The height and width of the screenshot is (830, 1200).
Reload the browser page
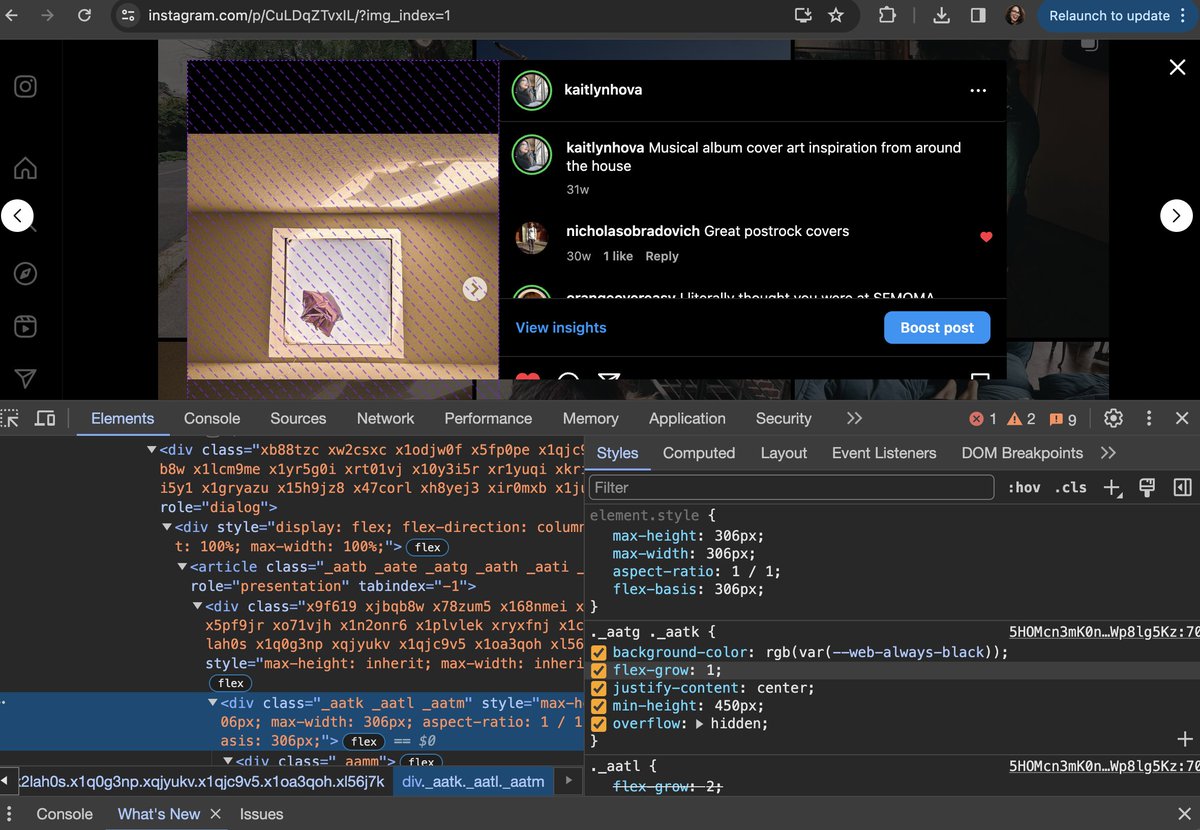pos(85,15)
